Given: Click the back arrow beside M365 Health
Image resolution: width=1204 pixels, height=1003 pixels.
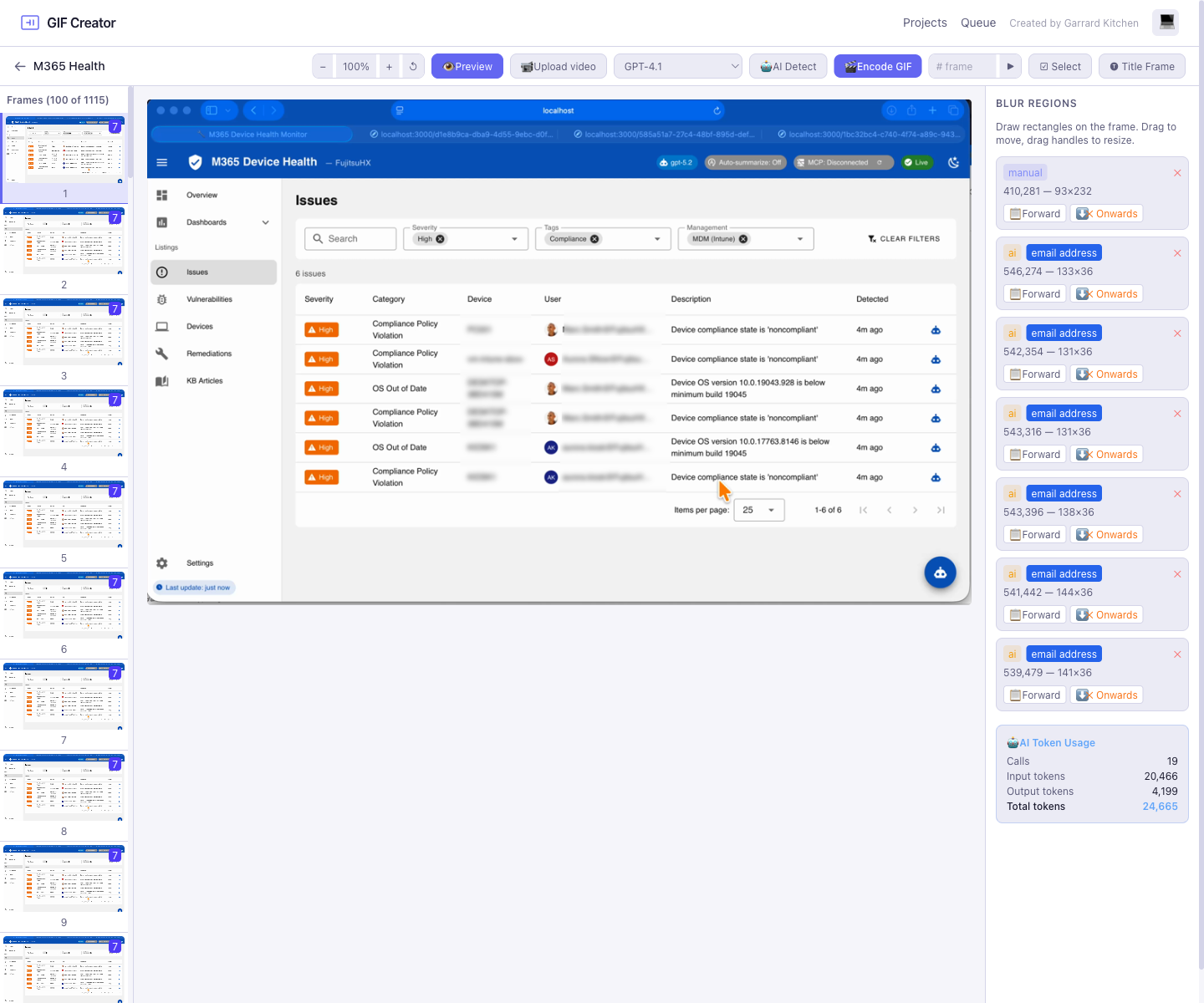Looking at the screenshot, I should [19, 66].
